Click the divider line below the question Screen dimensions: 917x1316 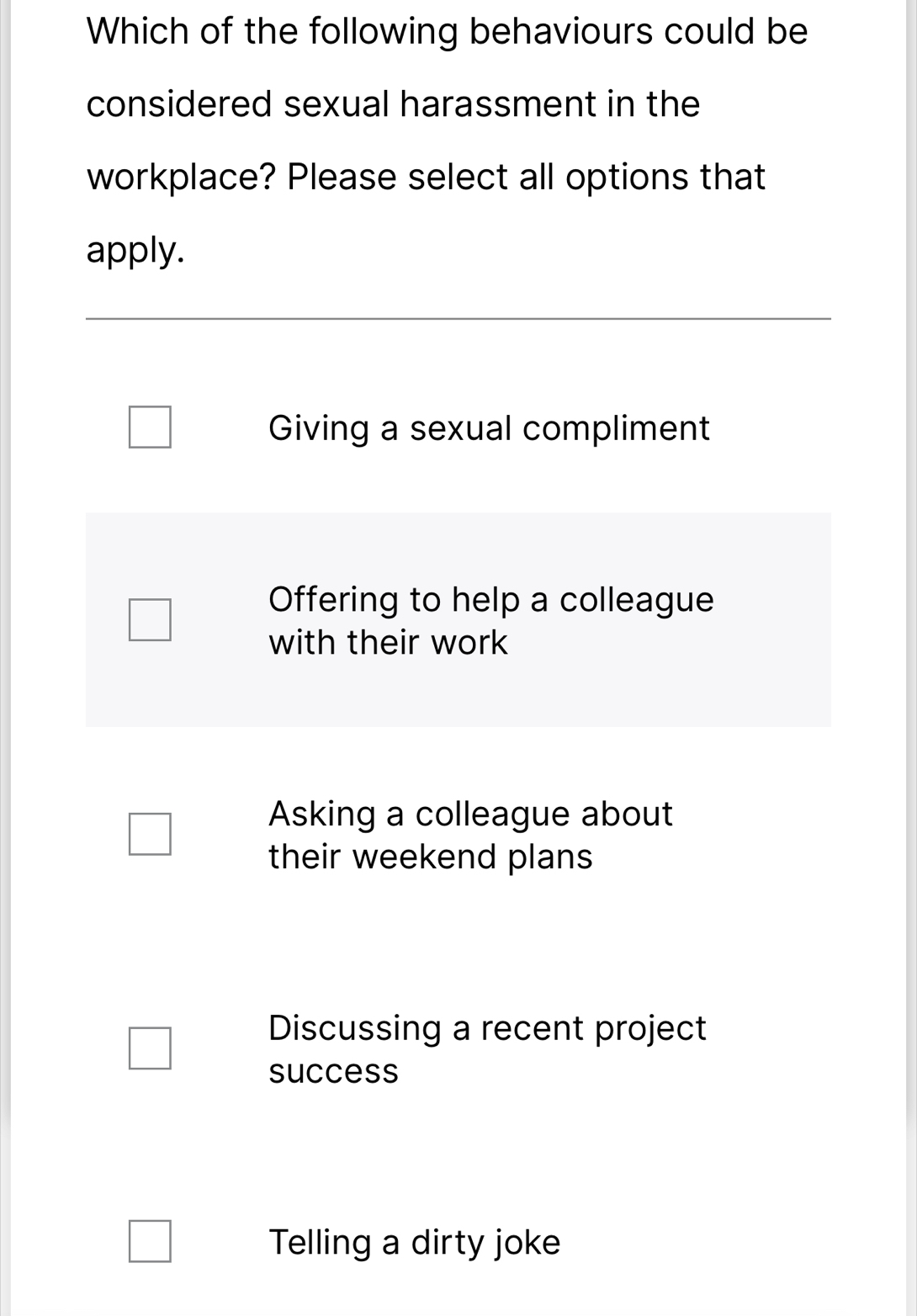click(458, 319)
